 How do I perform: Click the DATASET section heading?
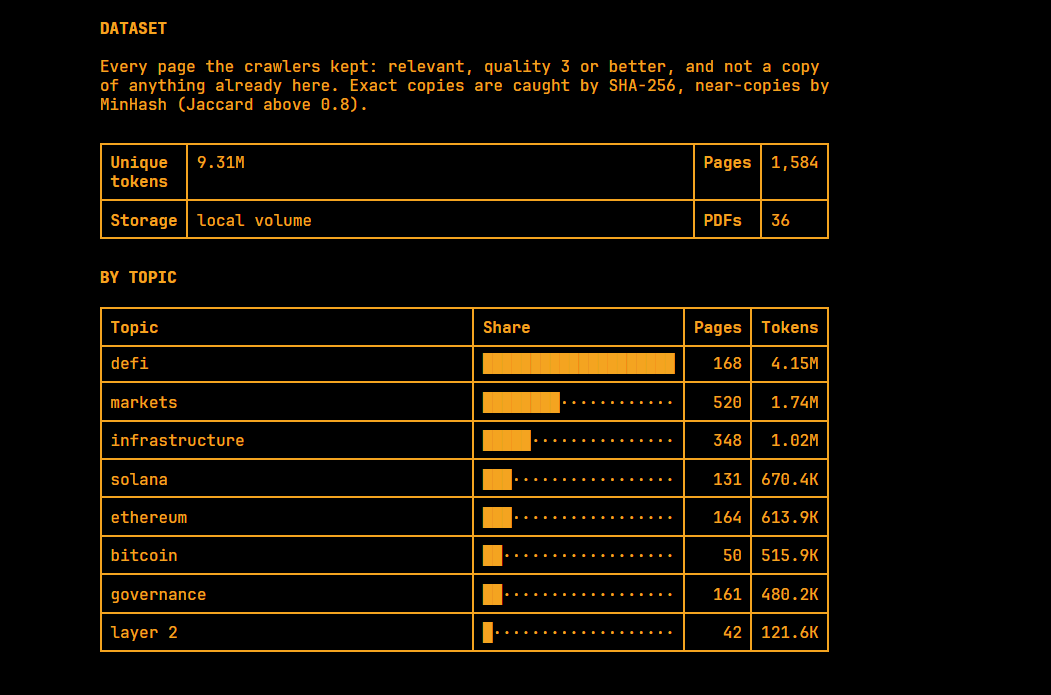point(133,29)
